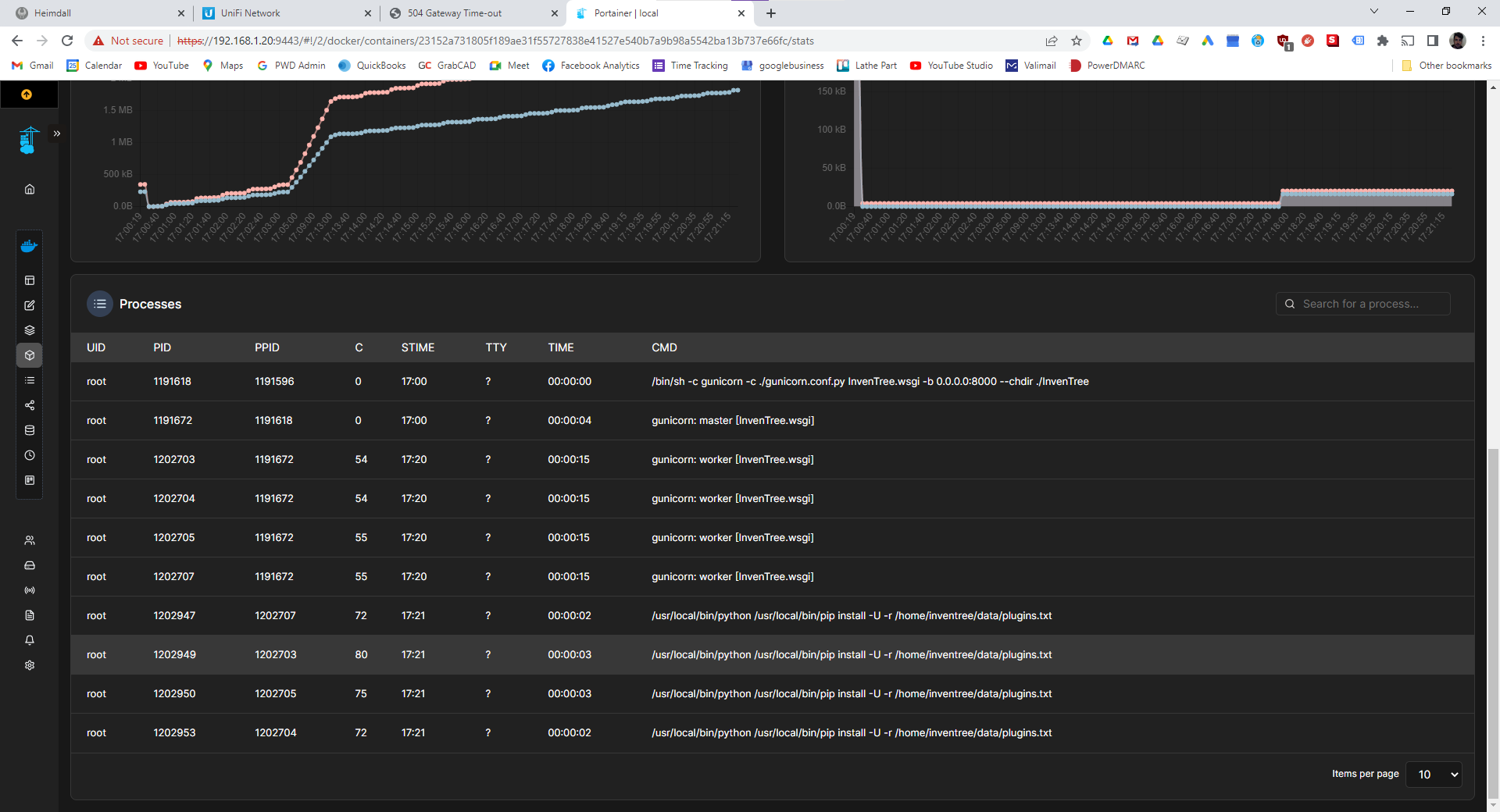Collapse the Chrome tab list arrow
Screen dimensions: 1500x812
[x=1373, y=12]
